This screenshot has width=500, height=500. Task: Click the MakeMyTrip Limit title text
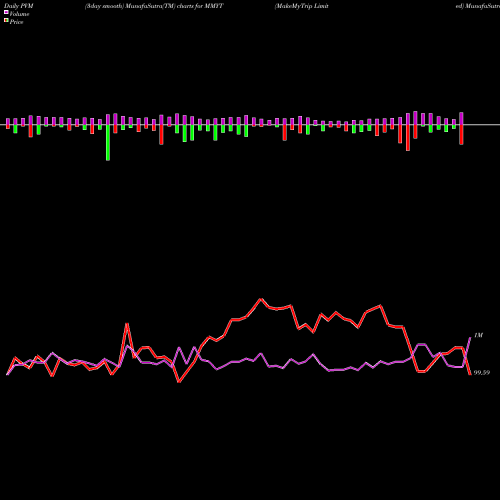coord(302,6)
